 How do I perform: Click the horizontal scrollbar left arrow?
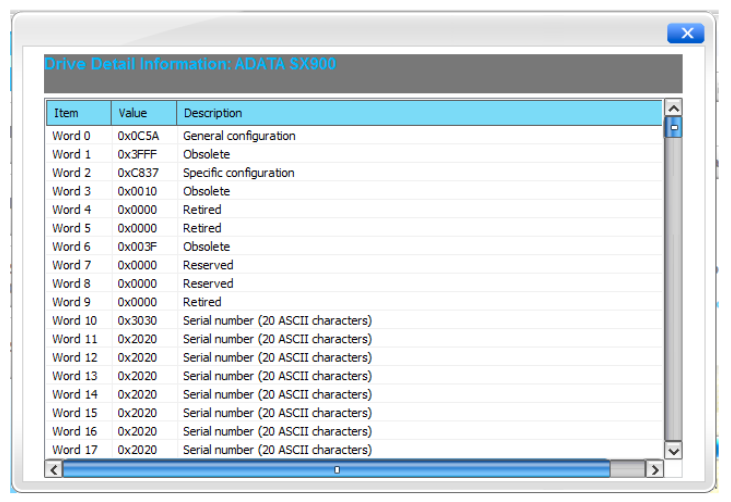[x=54, y=469]
